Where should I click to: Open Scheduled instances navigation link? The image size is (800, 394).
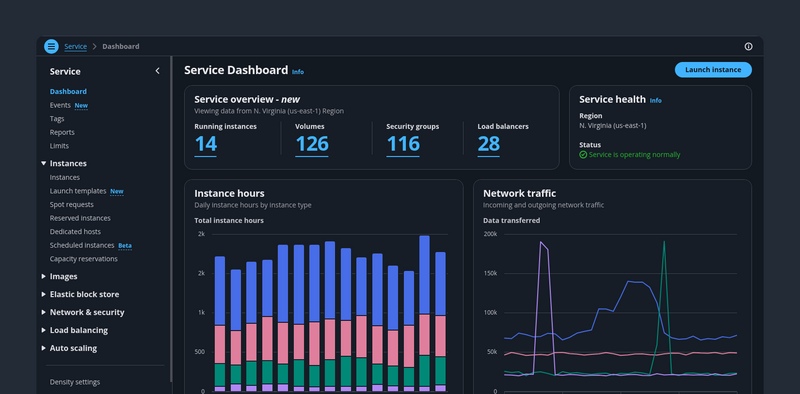coord(82,245)
